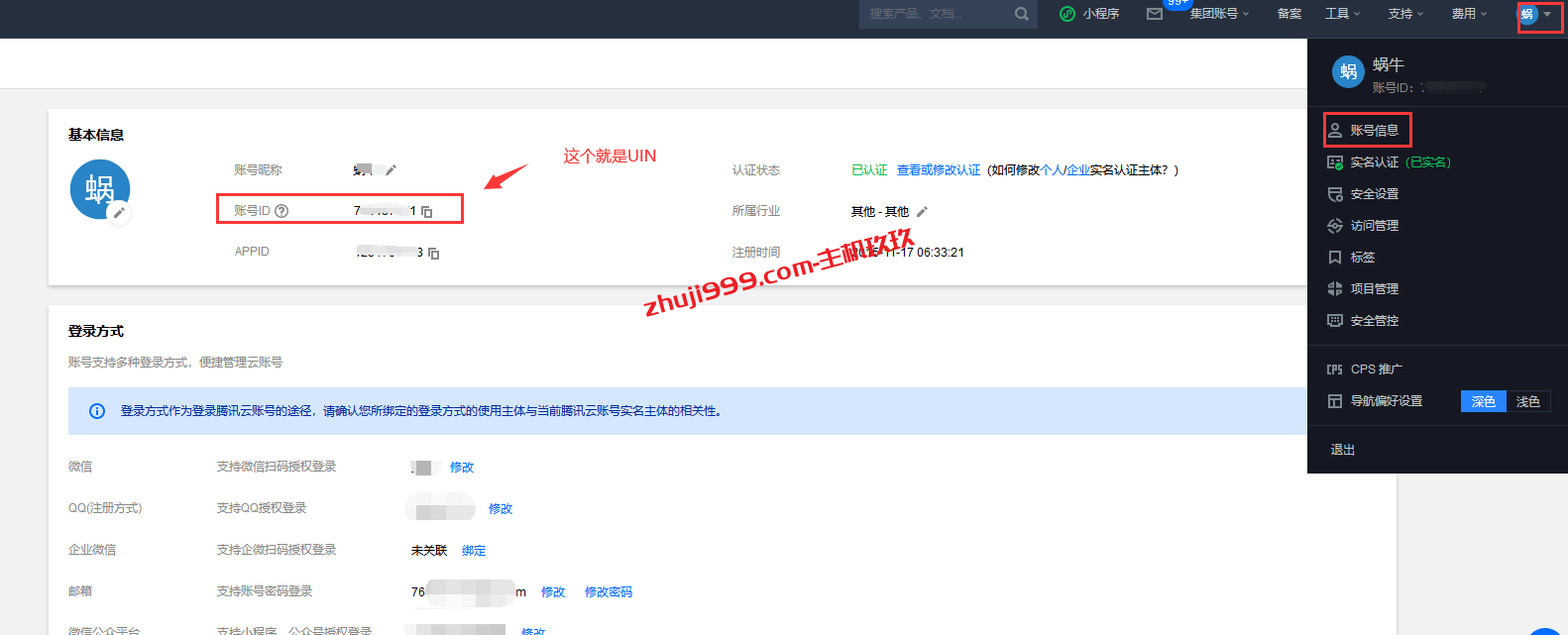Open 标签 menu entry

pyautogui.click(x=1363, y=257)
